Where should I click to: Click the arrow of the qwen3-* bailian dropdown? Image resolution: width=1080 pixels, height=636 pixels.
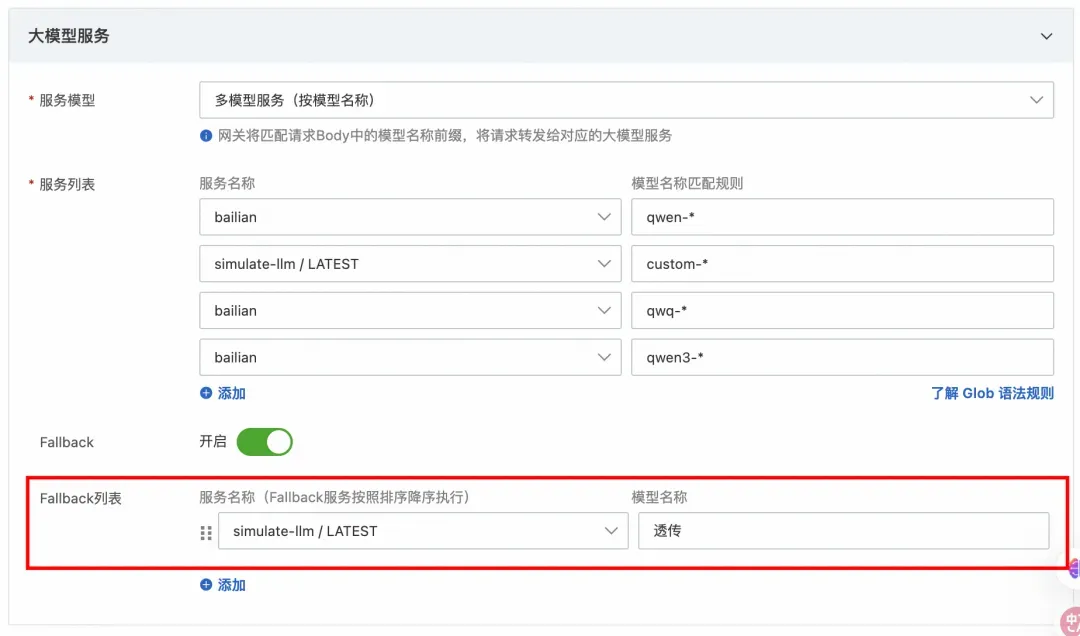click(x=604, y=358)
